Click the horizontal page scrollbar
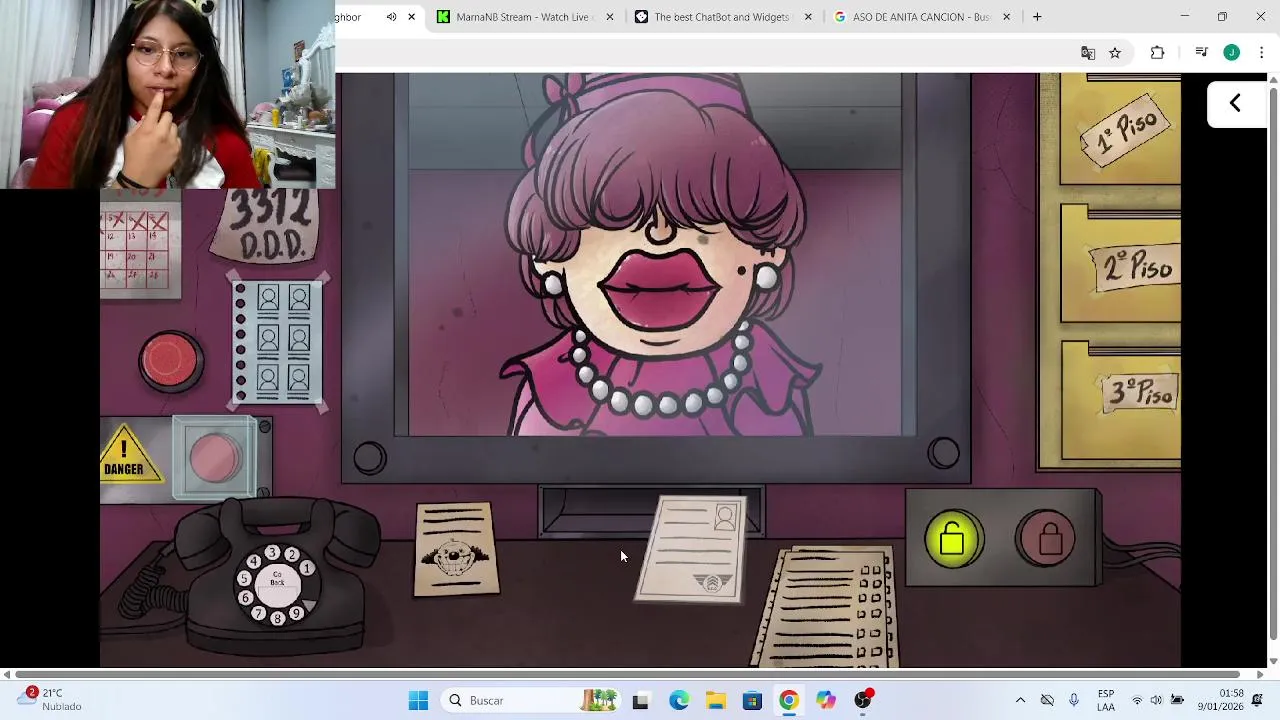1280x720 pixels. point(627,675)
